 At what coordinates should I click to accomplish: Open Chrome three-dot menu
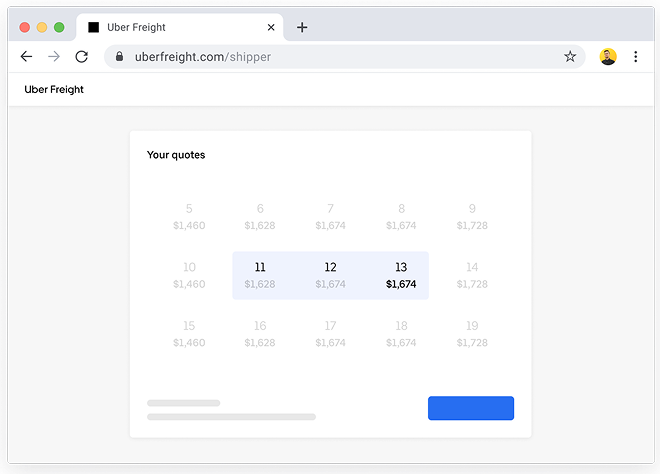tap(636, 57)
